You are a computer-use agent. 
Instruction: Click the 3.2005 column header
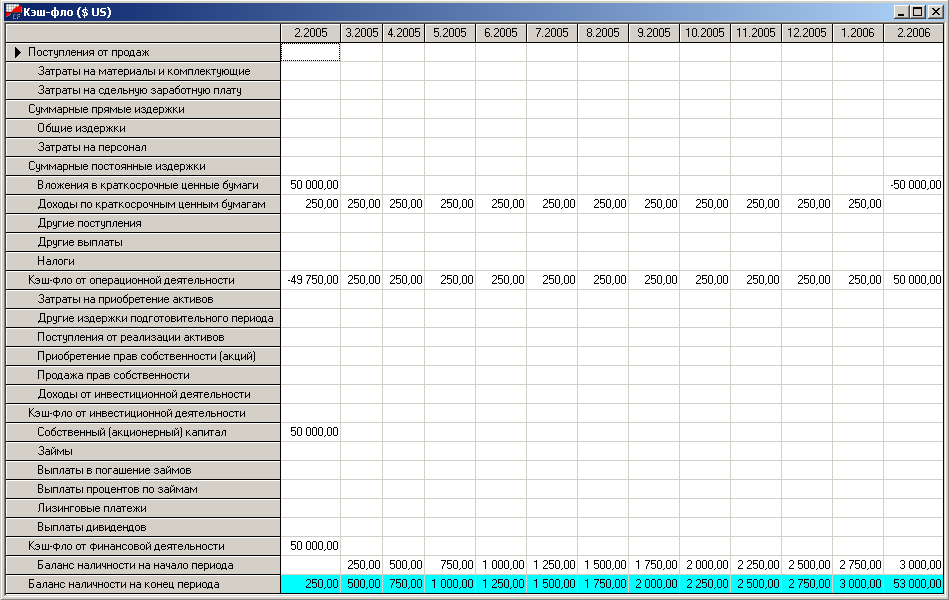pos(361,33)
